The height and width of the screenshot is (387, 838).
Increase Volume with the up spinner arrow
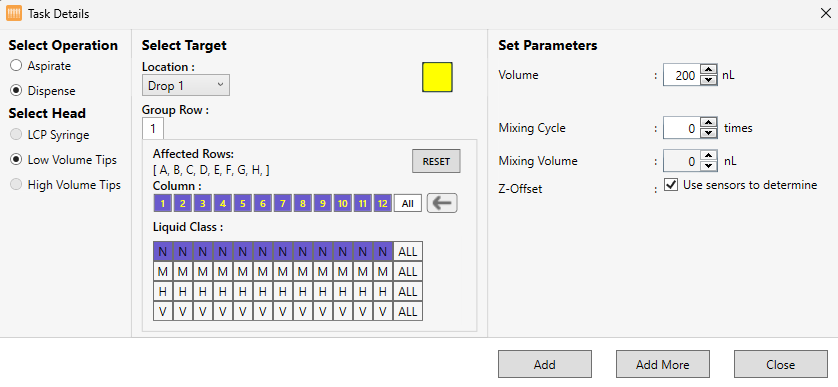(708, 70)
